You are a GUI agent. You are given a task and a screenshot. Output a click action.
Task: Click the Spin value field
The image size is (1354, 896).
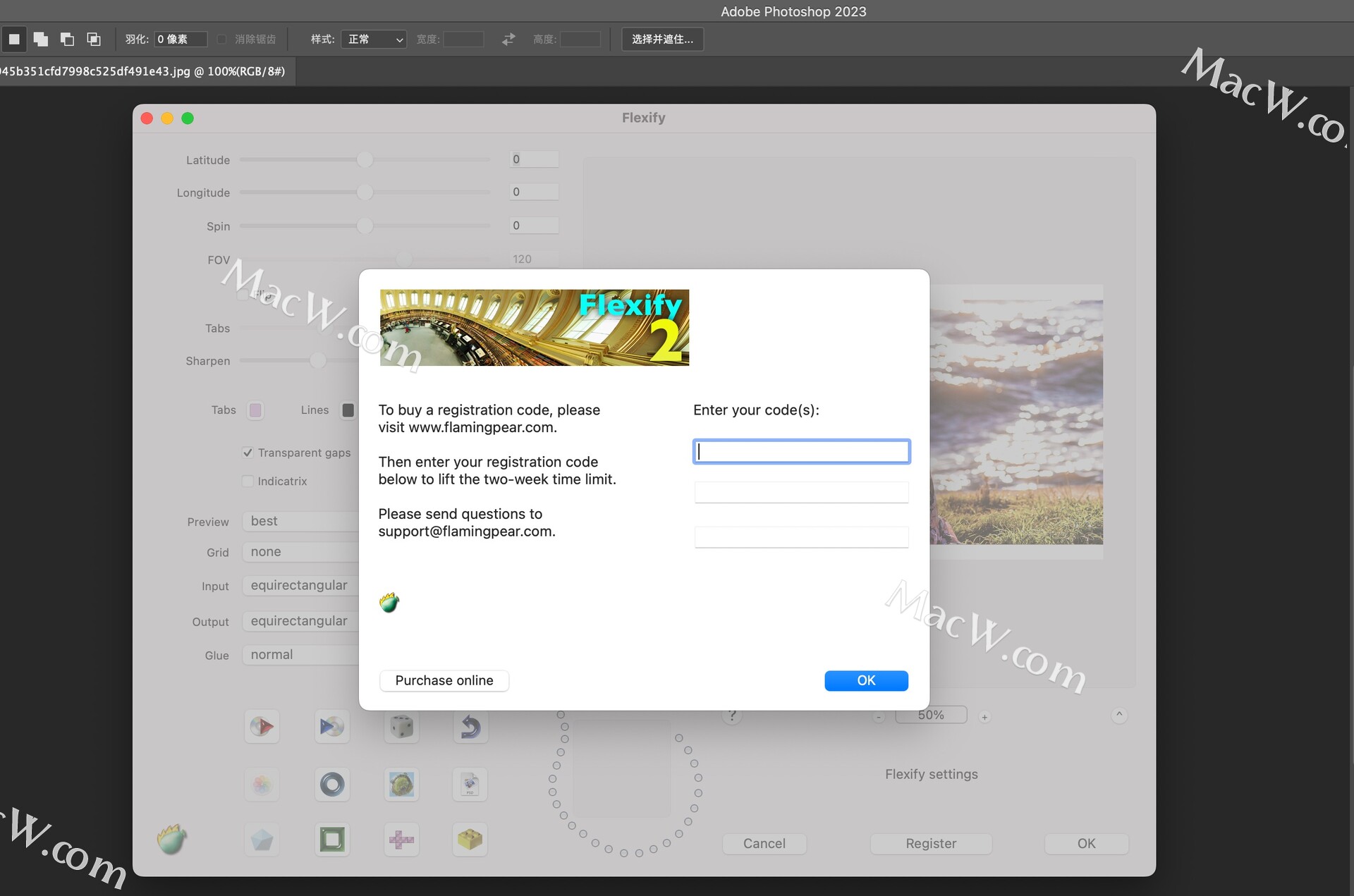(534, 226)
